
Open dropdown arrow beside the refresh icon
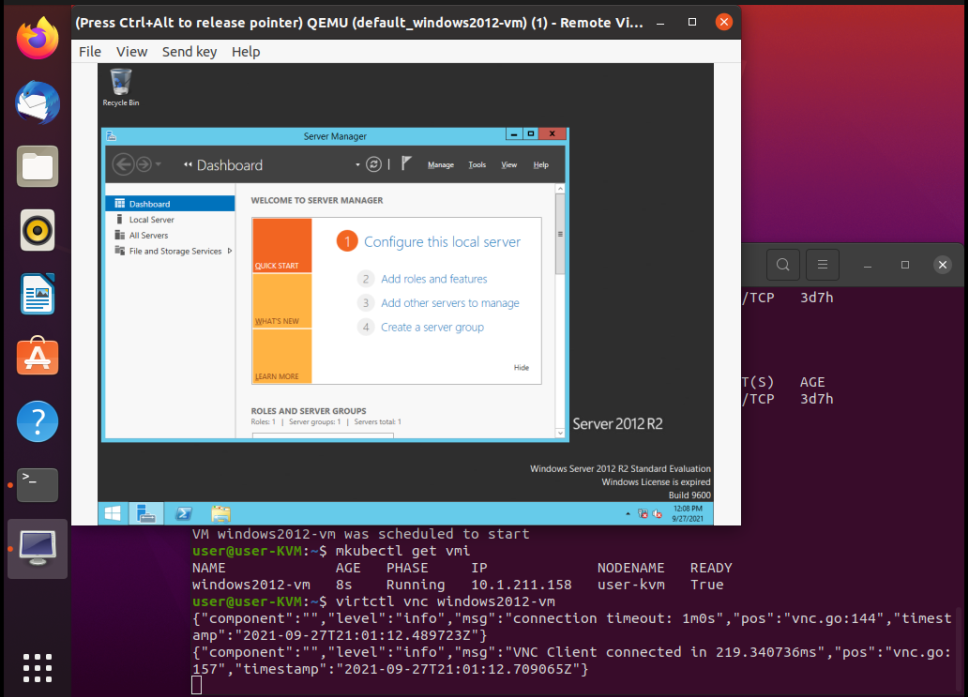pyautogui.click(x=357, y=165)
